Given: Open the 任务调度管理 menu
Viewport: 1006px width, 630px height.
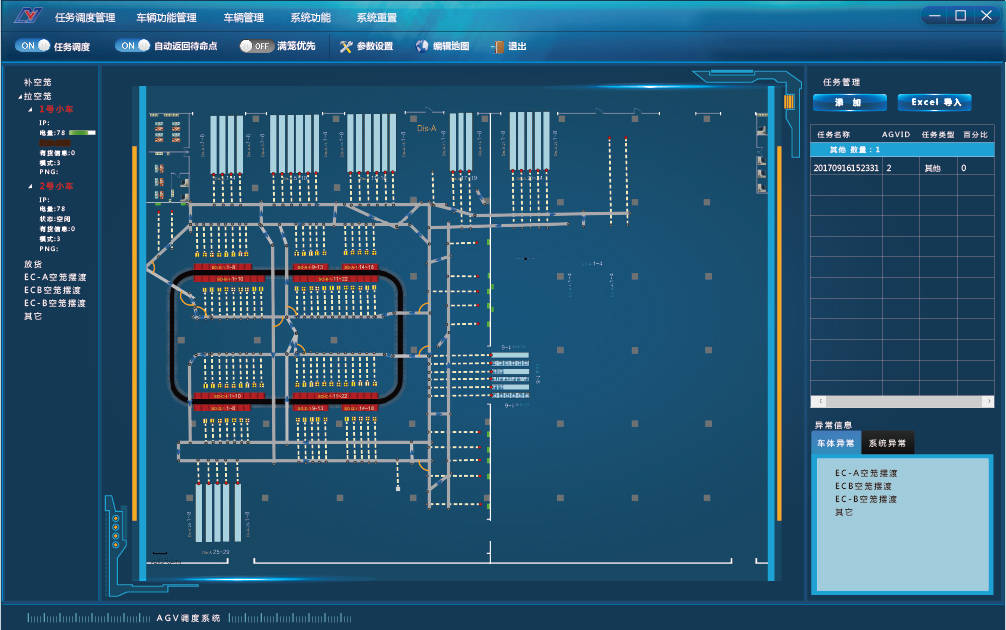Looking at the screenshot, I should [85, 18].
